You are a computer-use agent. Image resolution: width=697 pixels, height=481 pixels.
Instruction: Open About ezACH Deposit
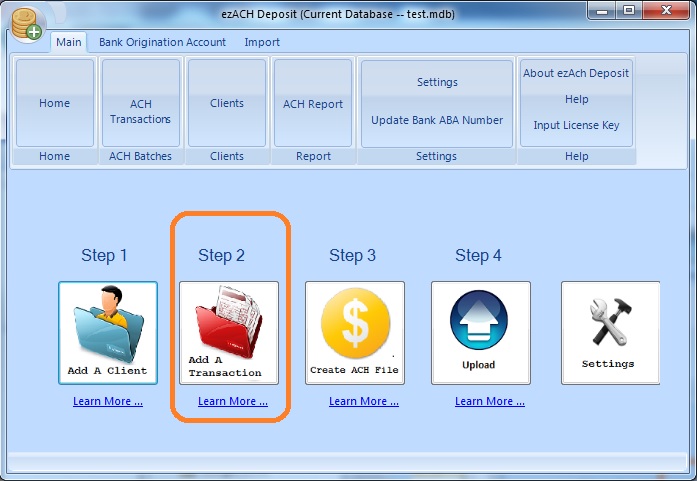pyautogui.click(x=576, y=73)
